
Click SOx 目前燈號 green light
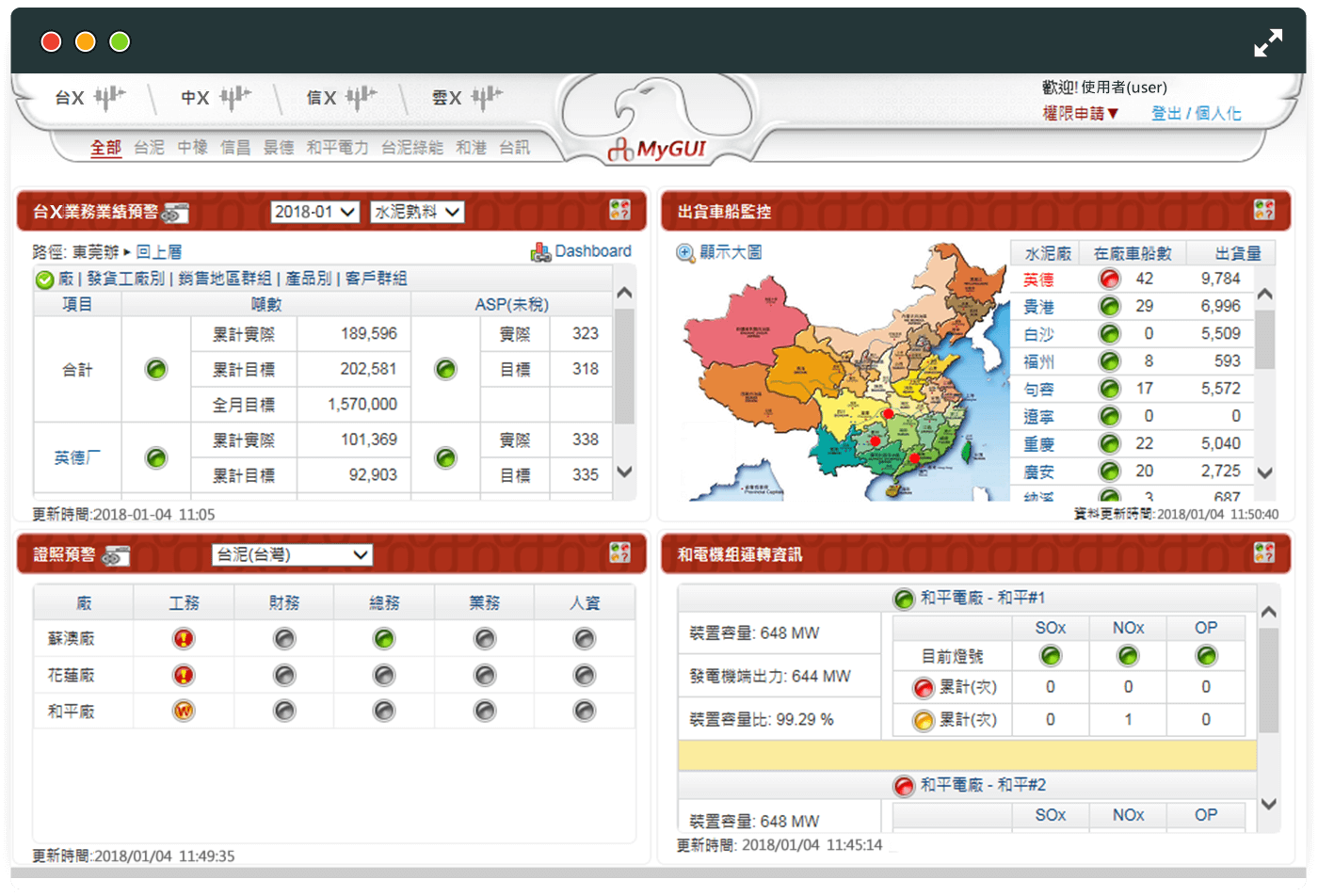point(1051,656)
